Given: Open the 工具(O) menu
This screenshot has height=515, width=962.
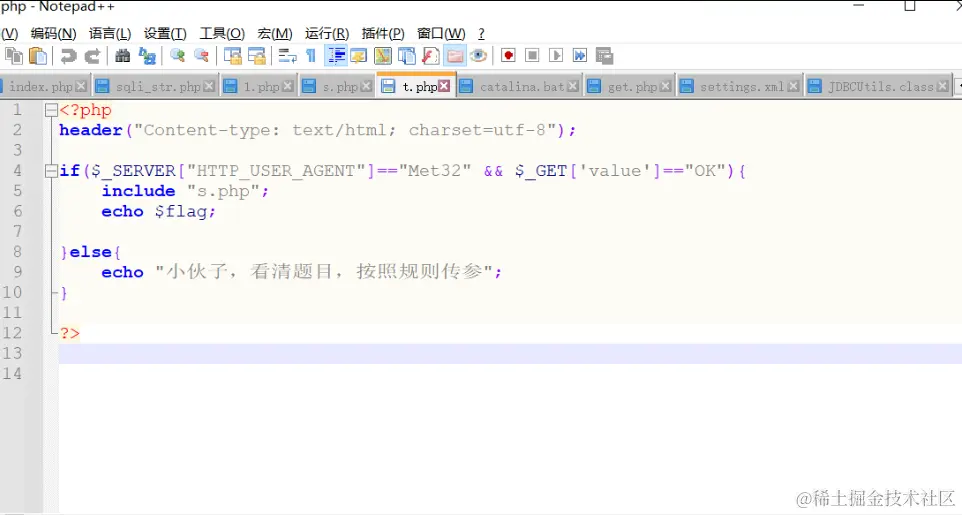Looking at the screenshot, I should click(x=222, y=34).
